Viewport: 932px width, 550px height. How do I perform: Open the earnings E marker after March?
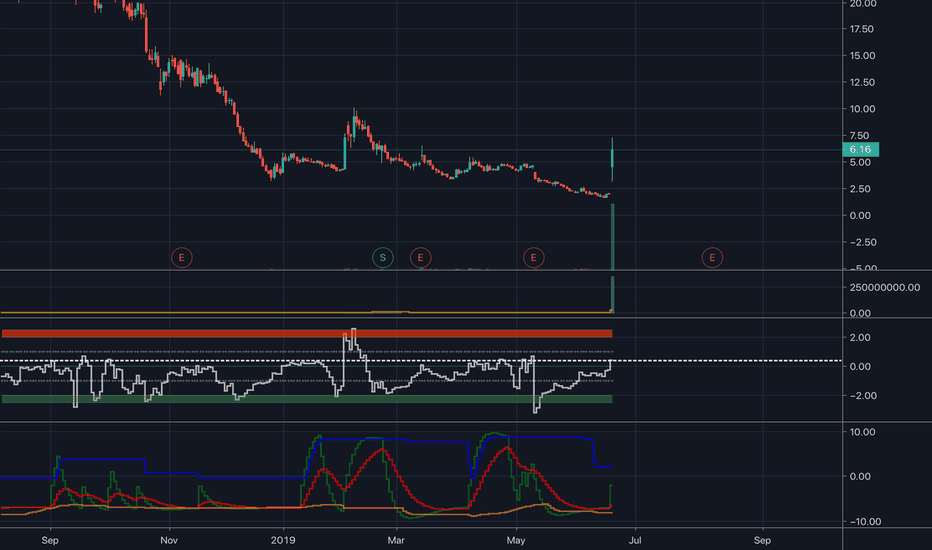[421, 257]
